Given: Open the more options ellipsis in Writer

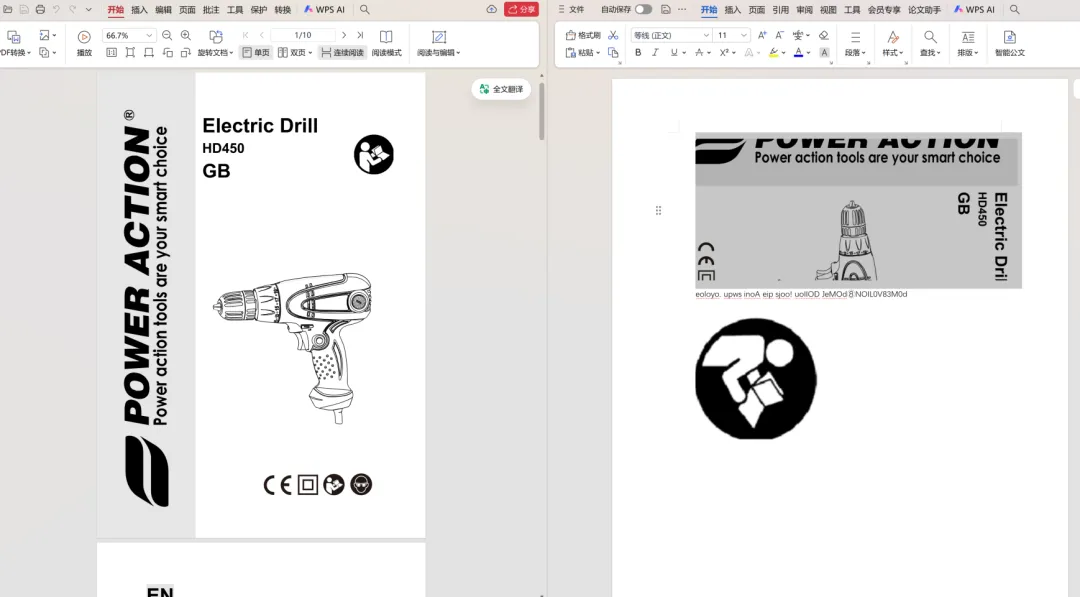Looking at the screenshot, I should tap(682, 10).
